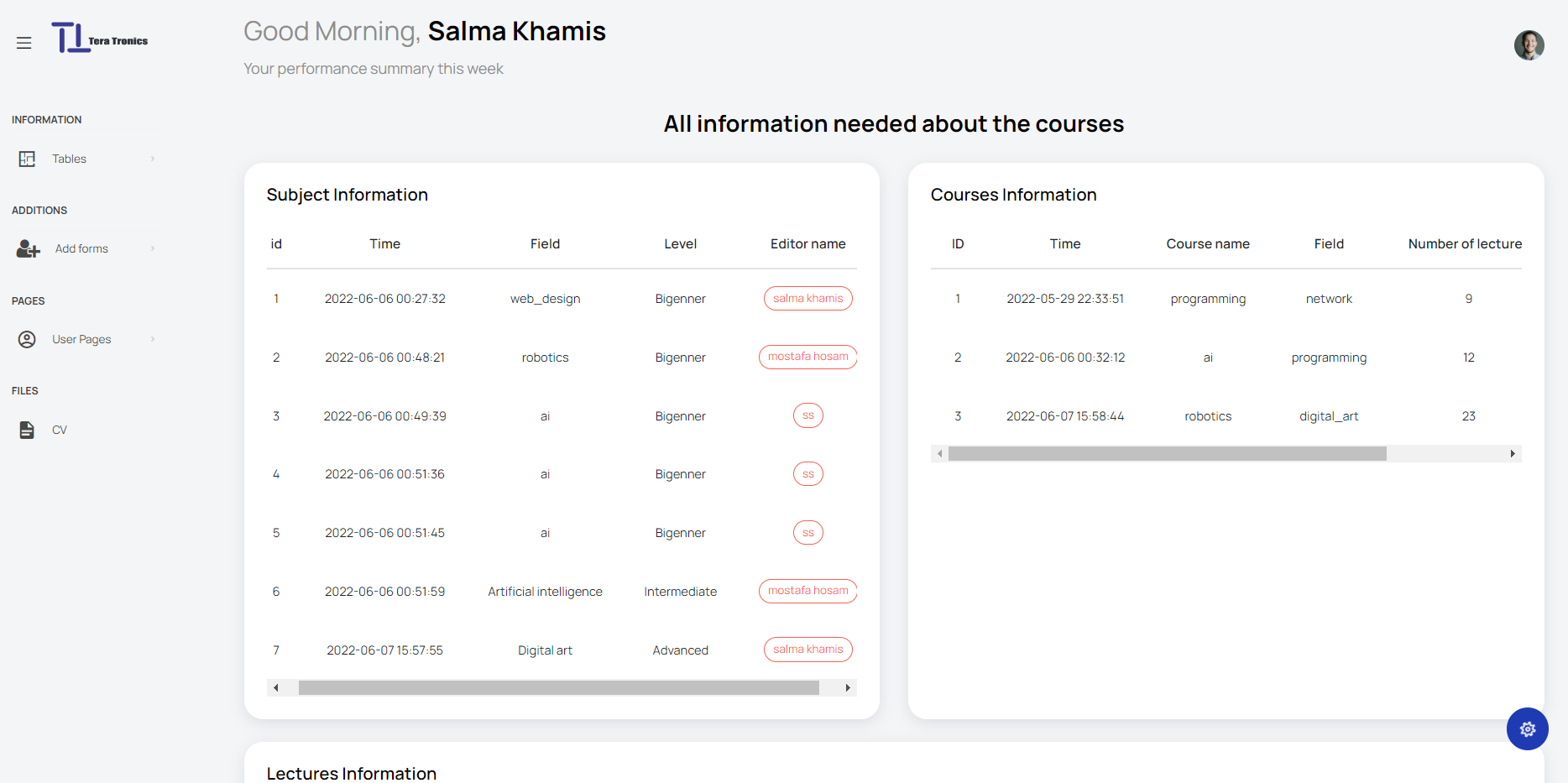Click Subject table right scroll arrow

848,688
